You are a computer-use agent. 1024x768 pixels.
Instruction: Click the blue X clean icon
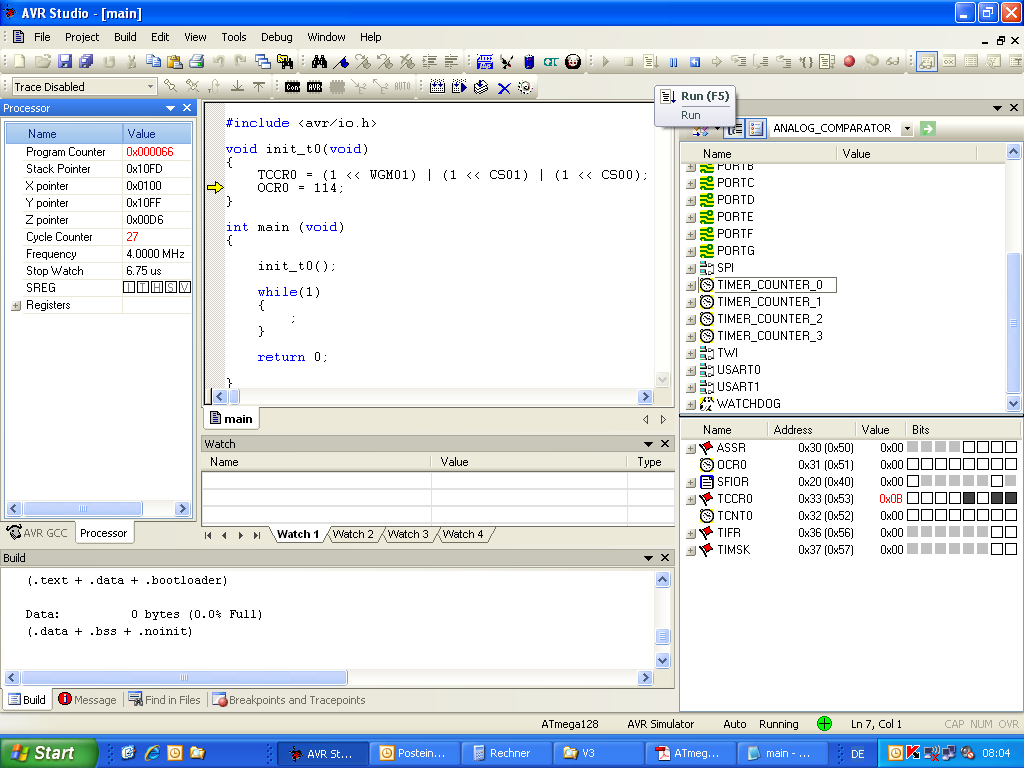coord(504,87)
